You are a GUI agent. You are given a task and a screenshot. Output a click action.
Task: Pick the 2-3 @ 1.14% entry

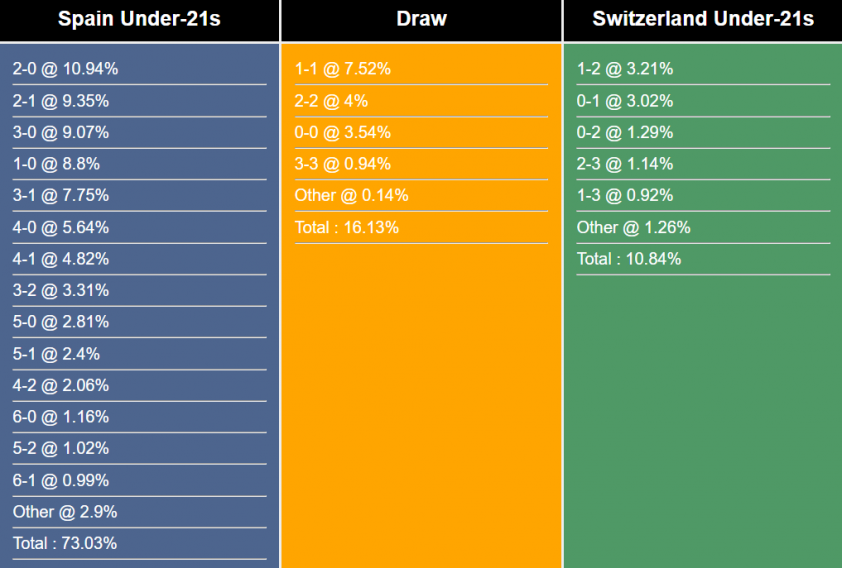625,164
